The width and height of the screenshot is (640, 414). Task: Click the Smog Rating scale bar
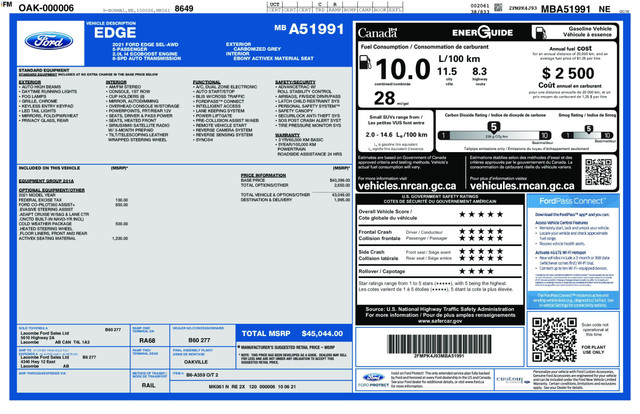[x=587, y=135]
